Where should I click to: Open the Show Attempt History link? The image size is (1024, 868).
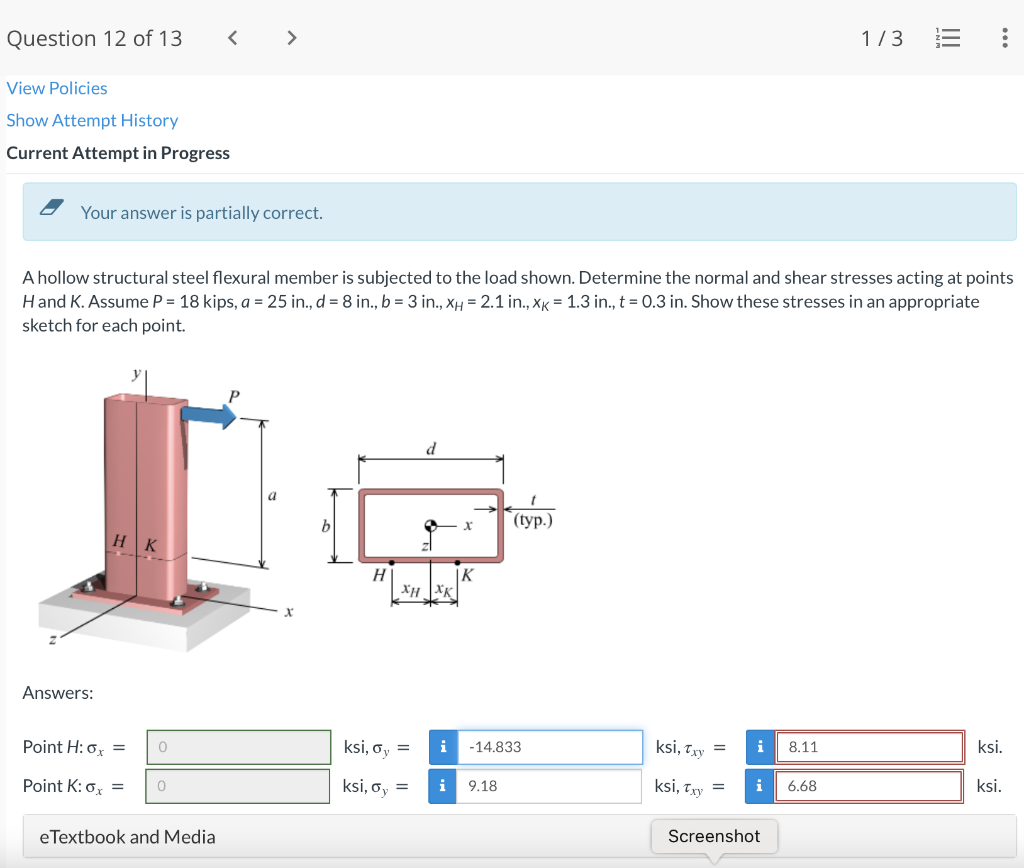coord(92,120)
